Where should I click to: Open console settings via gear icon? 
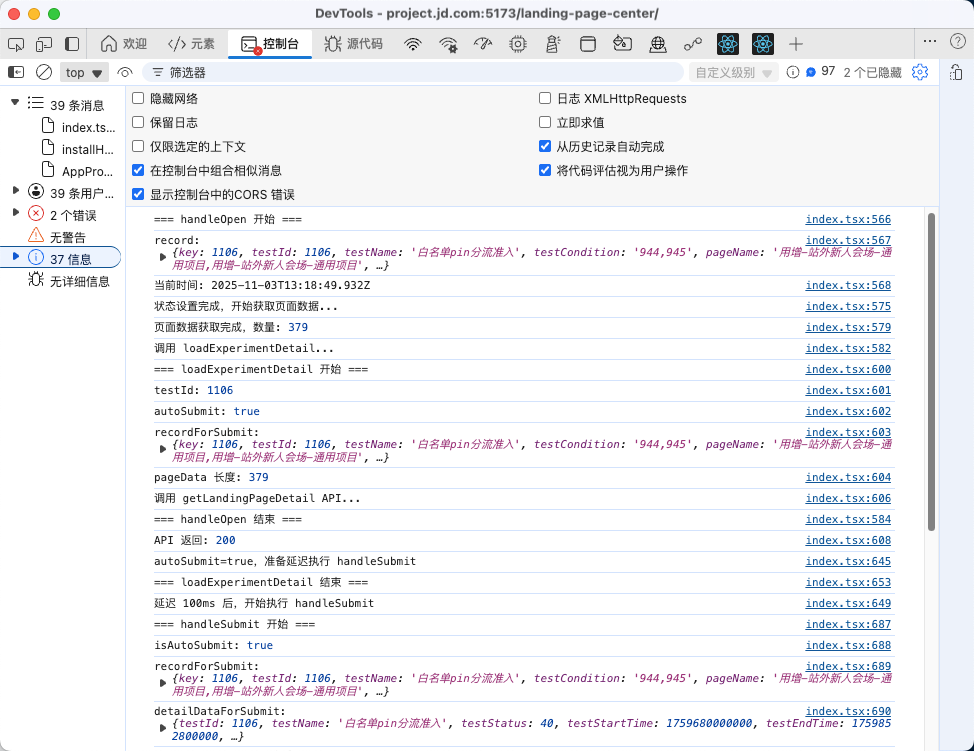[920, 72]
